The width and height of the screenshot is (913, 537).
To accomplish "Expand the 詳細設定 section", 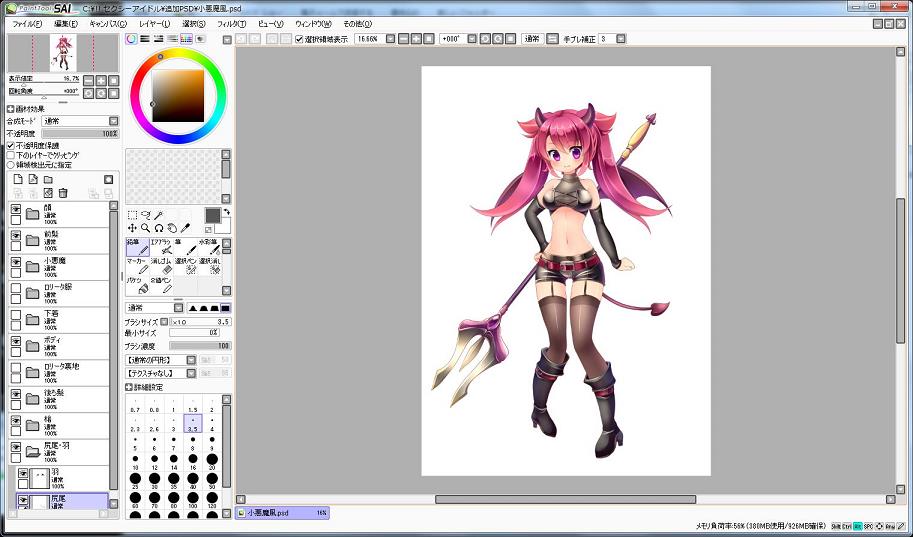I will point(129,387).
